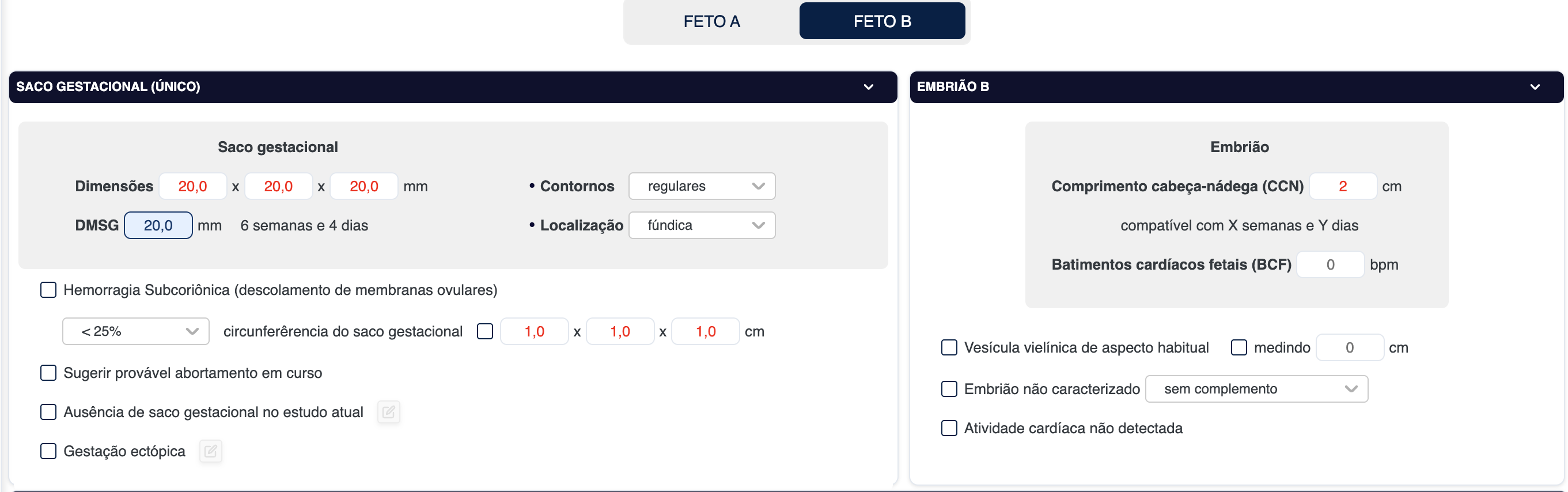The width and height of the screenshot is (1568, 492).
Task: Enable Hemorragia Subcoriônica checkbox
Action: 48,290
